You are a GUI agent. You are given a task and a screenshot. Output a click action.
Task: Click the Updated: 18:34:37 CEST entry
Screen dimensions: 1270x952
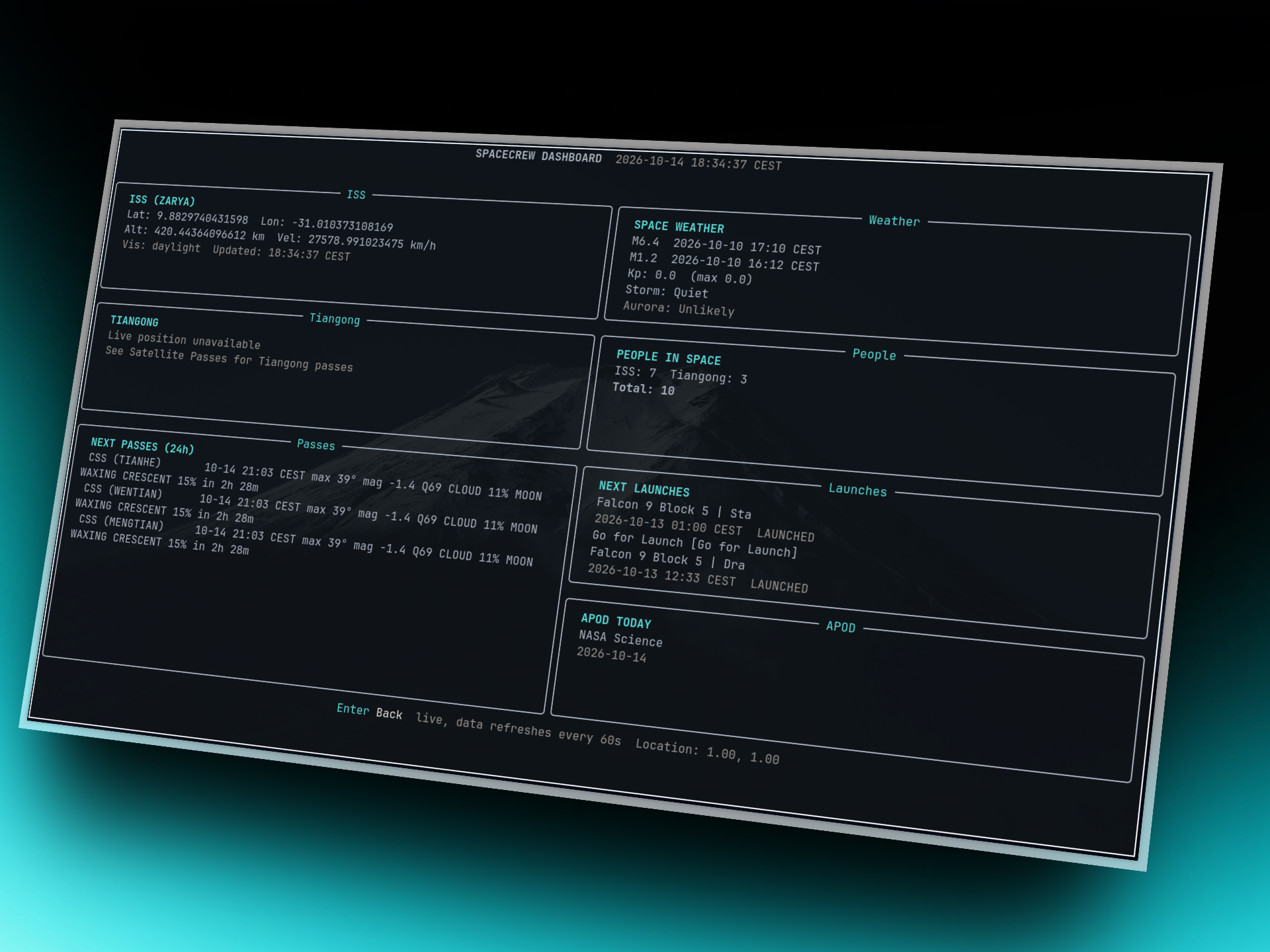[281, 253]
